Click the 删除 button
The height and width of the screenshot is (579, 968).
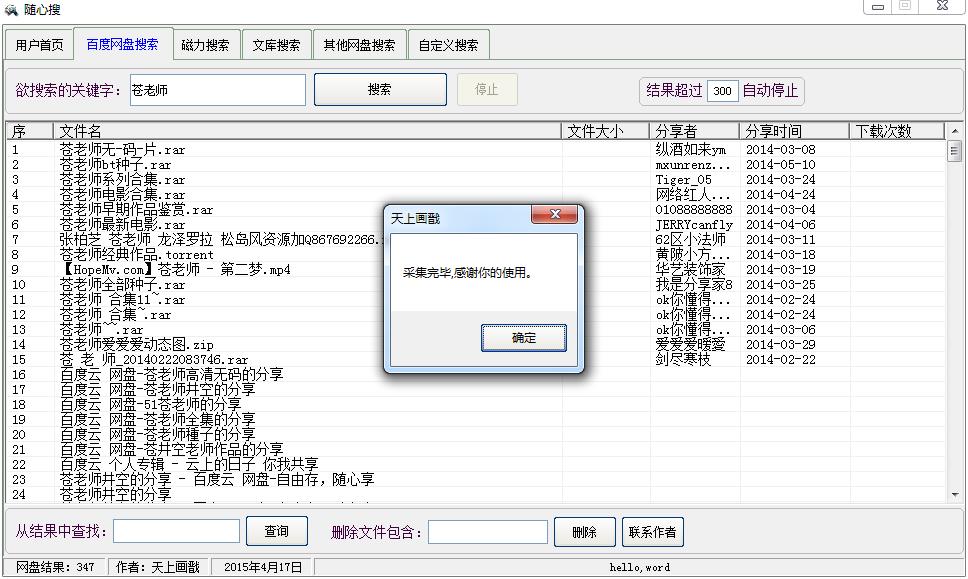(584, 532)
